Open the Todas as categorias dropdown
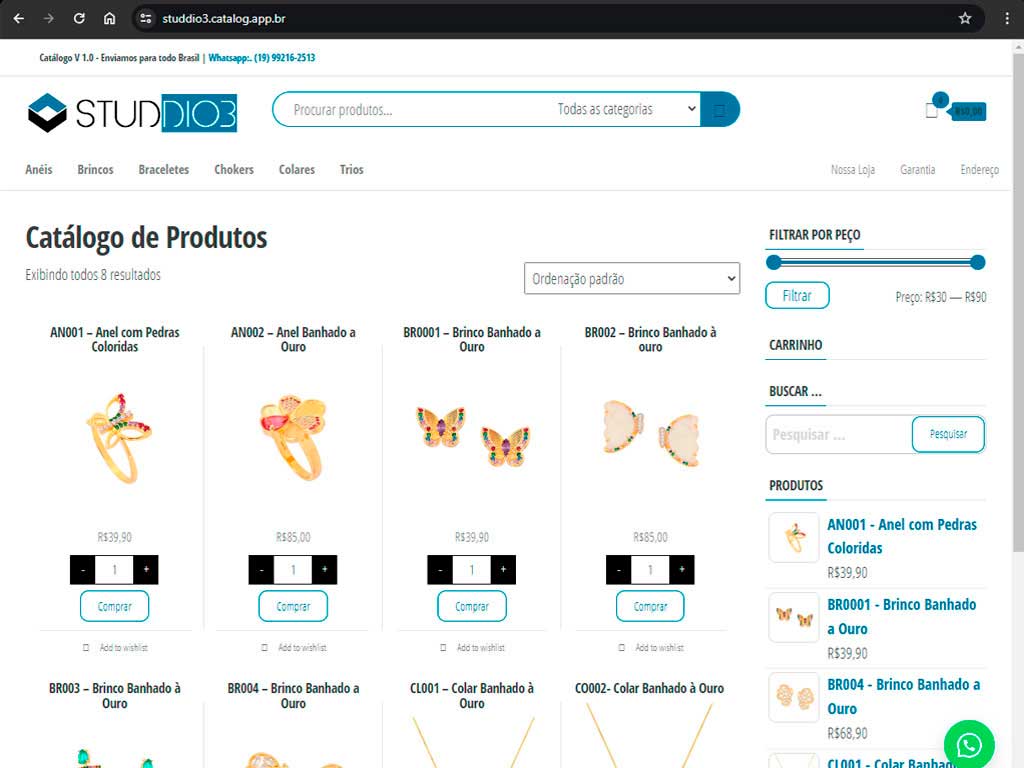The height and width of the screenshot is (768, 1024). [x=626, y=109]
